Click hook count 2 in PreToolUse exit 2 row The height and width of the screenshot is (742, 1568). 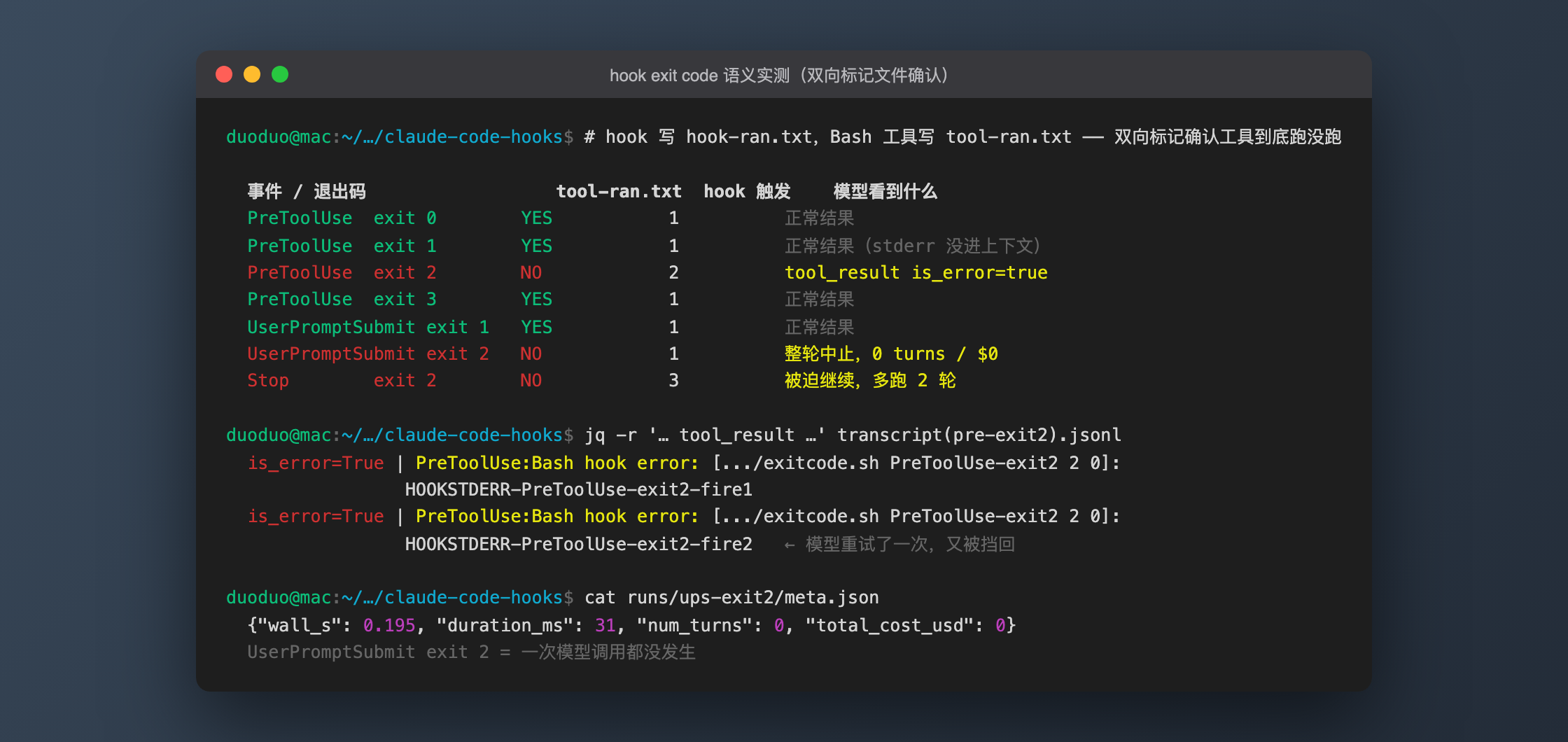(x=673, y=272)
